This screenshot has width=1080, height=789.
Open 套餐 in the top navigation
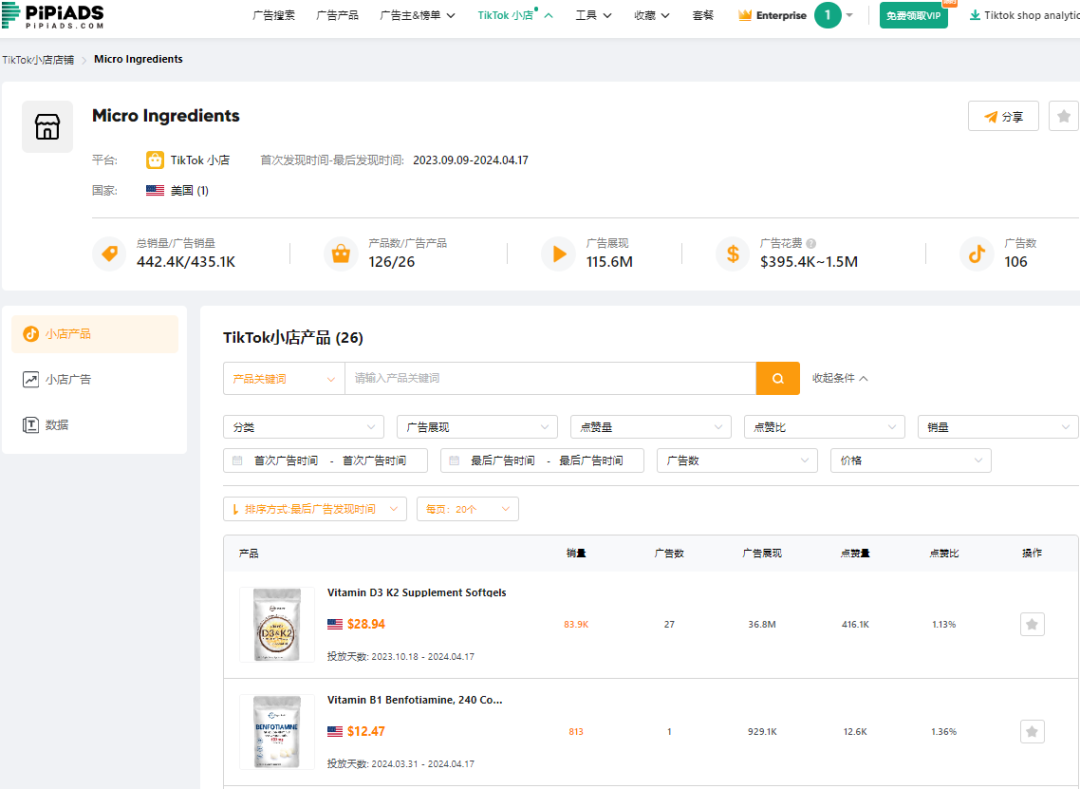point(703,15)
